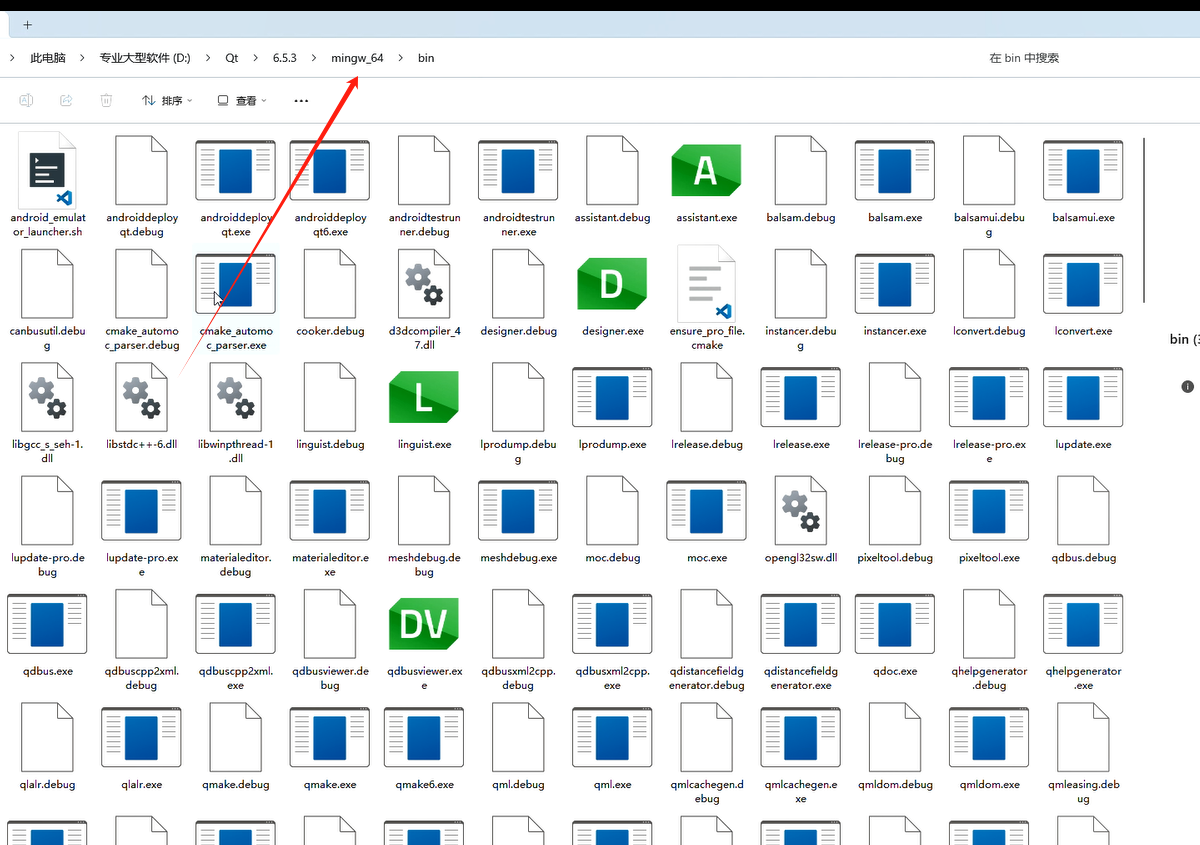Go to the Qt breadcrumb folder
1200x845 pixels.
(x=232, y=58)
